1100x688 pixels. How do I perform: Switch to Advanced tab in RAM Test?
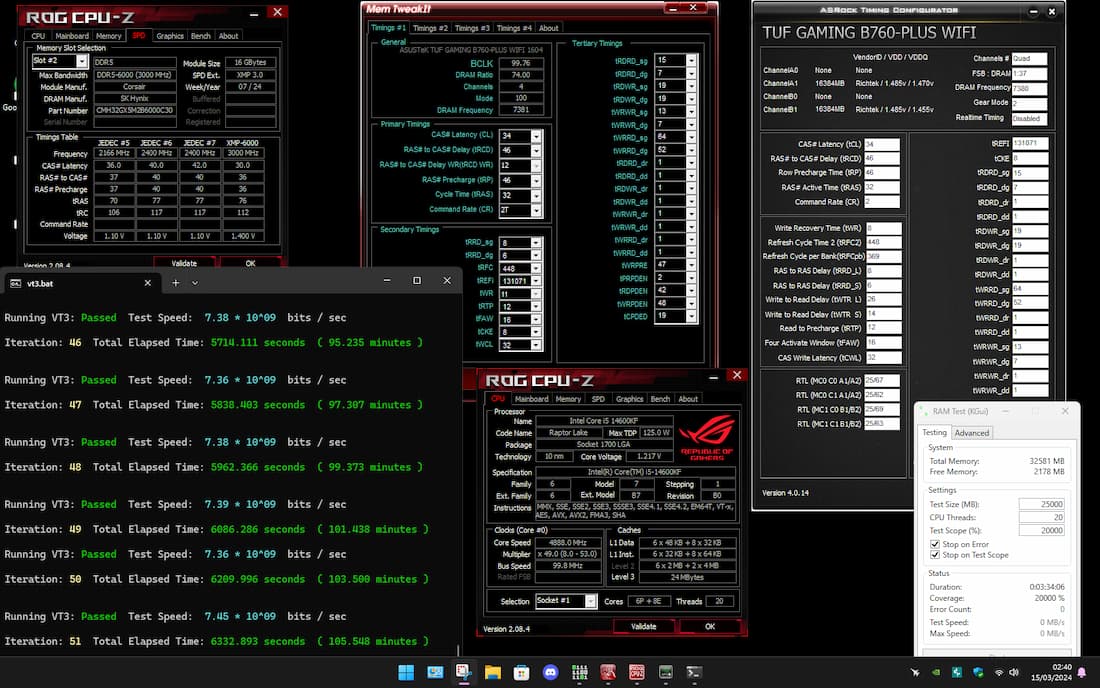click(x=972, y=433)
